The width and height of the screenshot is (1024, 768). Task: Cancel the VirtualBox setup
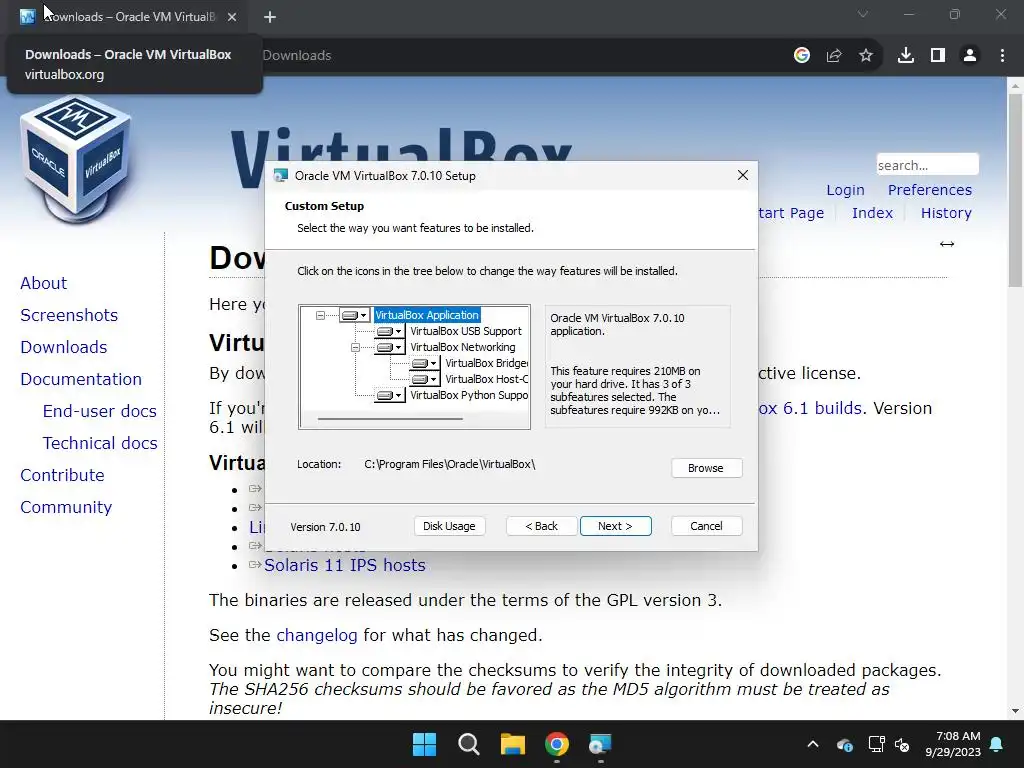pos(706,526)
